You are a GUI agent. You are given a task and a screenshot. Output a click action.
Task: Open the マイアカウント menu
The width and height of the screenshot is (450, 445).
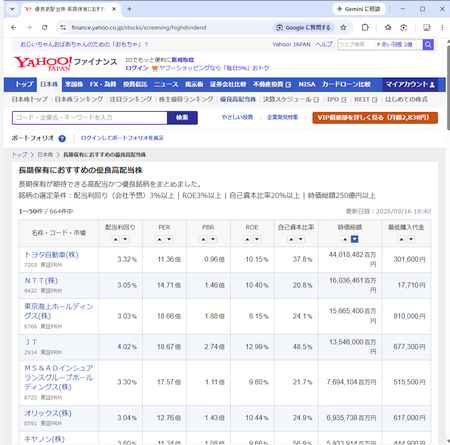pos(410,85)
